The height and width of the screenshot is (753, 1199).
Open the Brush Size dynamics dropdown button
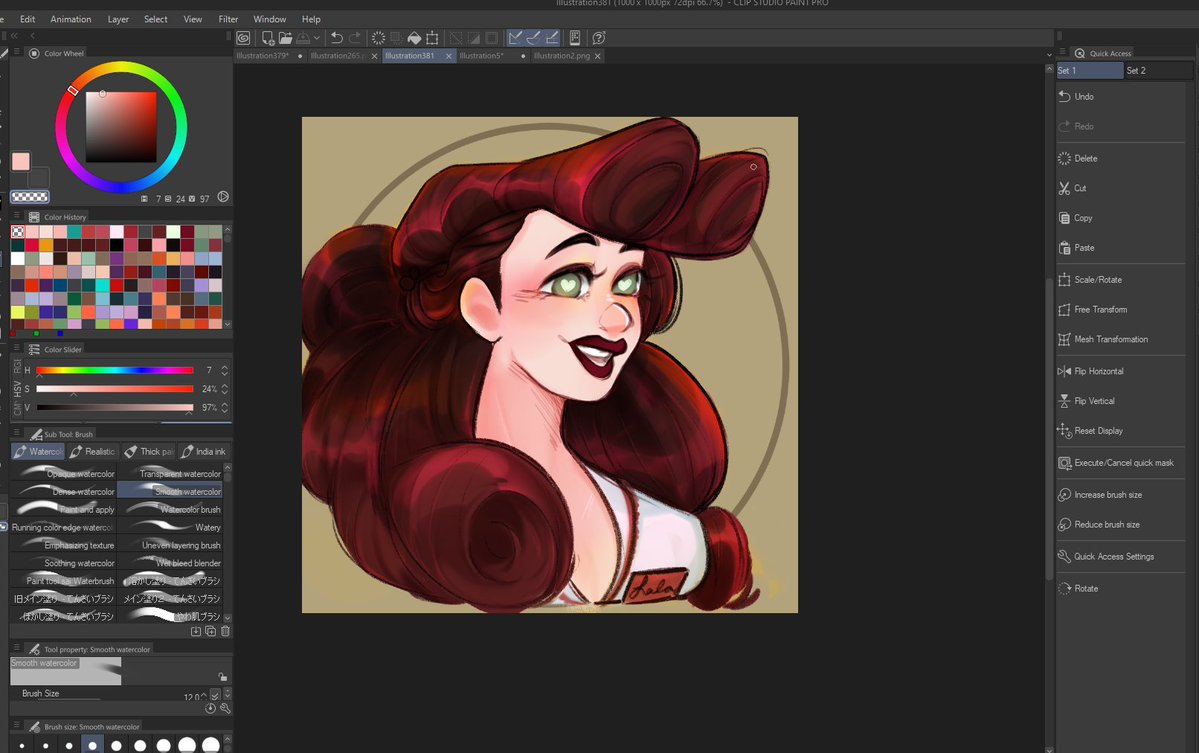tap(215, 694)
